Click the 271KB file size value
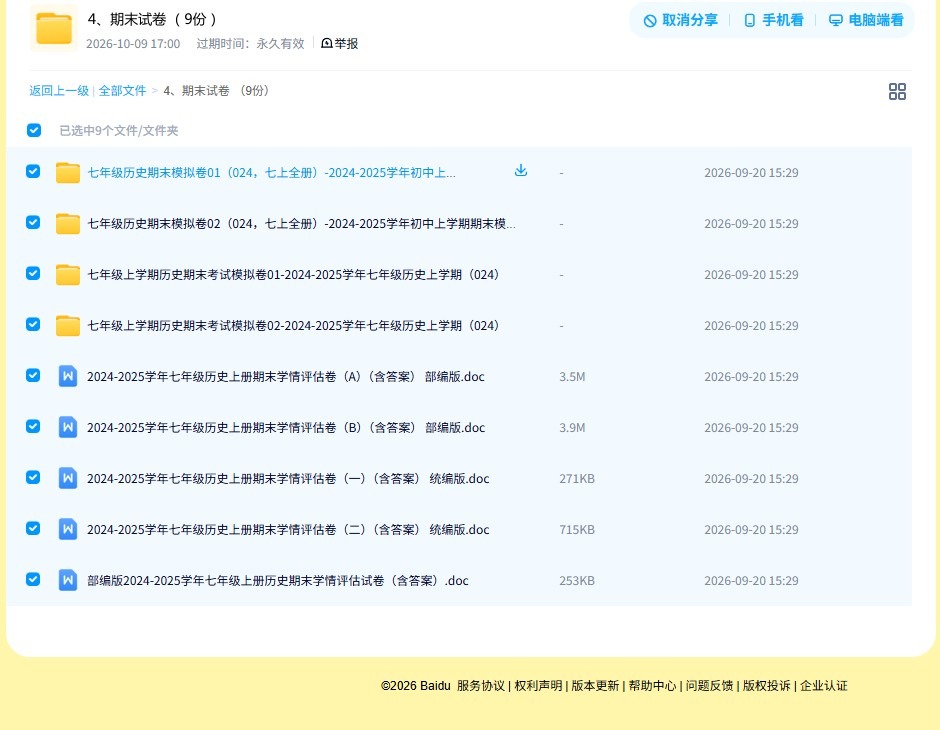The height and width of the screenshot is (730, 940). coord(577,478)
